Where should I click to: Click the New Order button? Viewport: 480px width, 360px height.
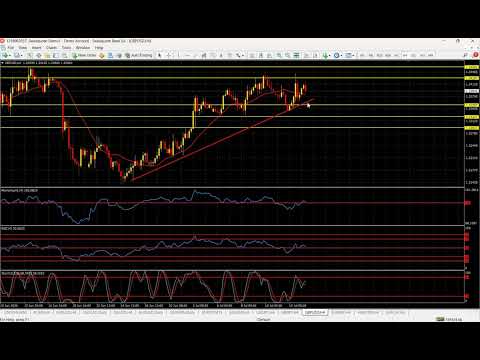(x=84, y=55)
